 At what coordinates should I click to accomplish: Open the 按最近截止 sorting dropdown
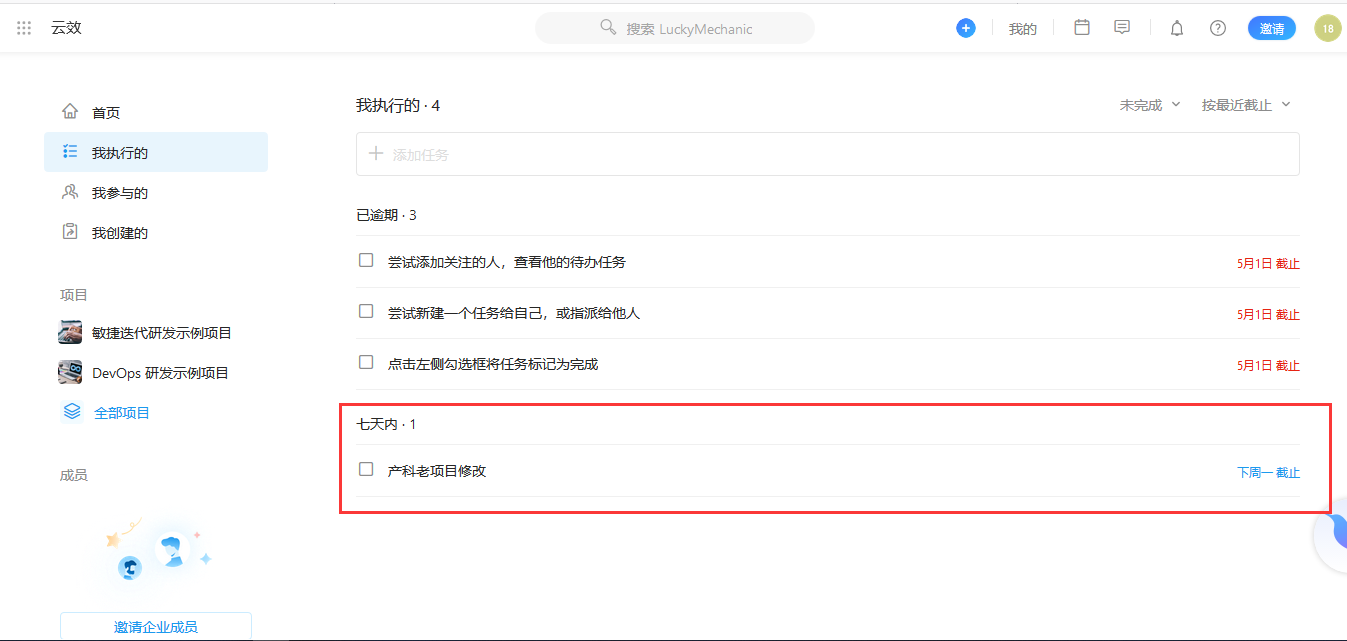click(1243, 104)
